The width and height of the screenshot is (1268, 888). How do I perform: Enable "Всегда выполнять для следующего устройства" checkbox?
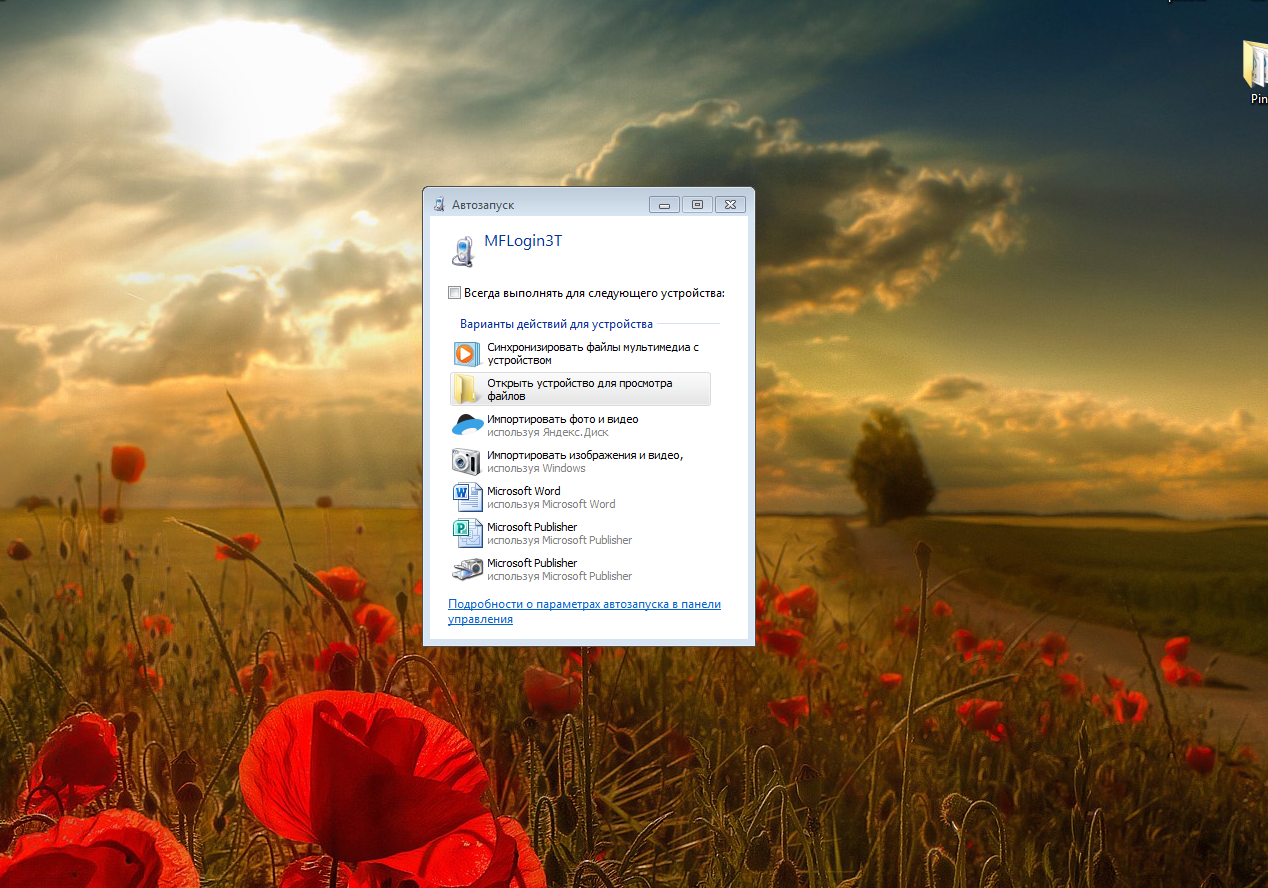(454, 293)
